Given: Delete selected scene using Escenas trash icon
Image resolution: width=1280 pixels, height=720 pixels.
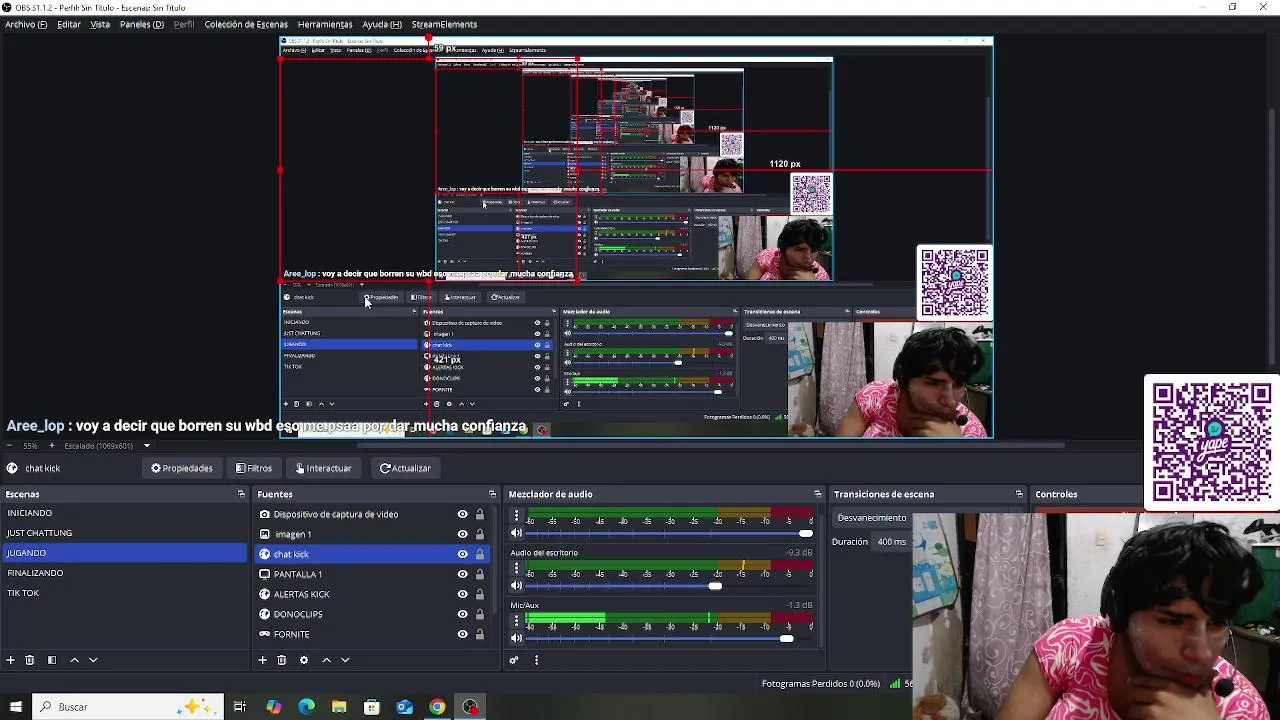Looking at the screenshot, I should coord(30,660).
